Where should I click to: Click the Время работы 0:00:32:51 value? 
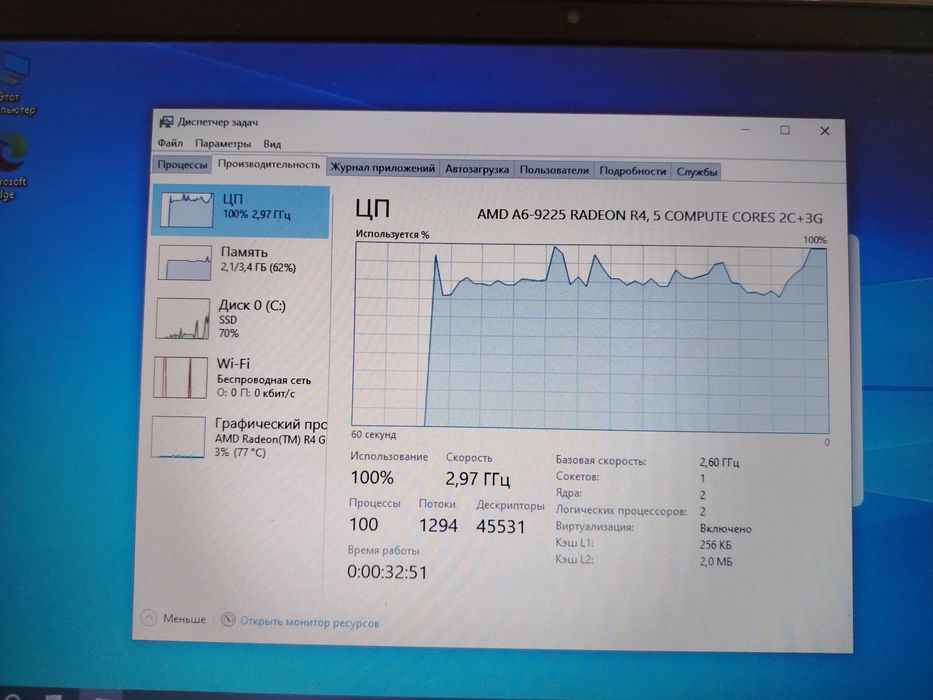[387, 572]
